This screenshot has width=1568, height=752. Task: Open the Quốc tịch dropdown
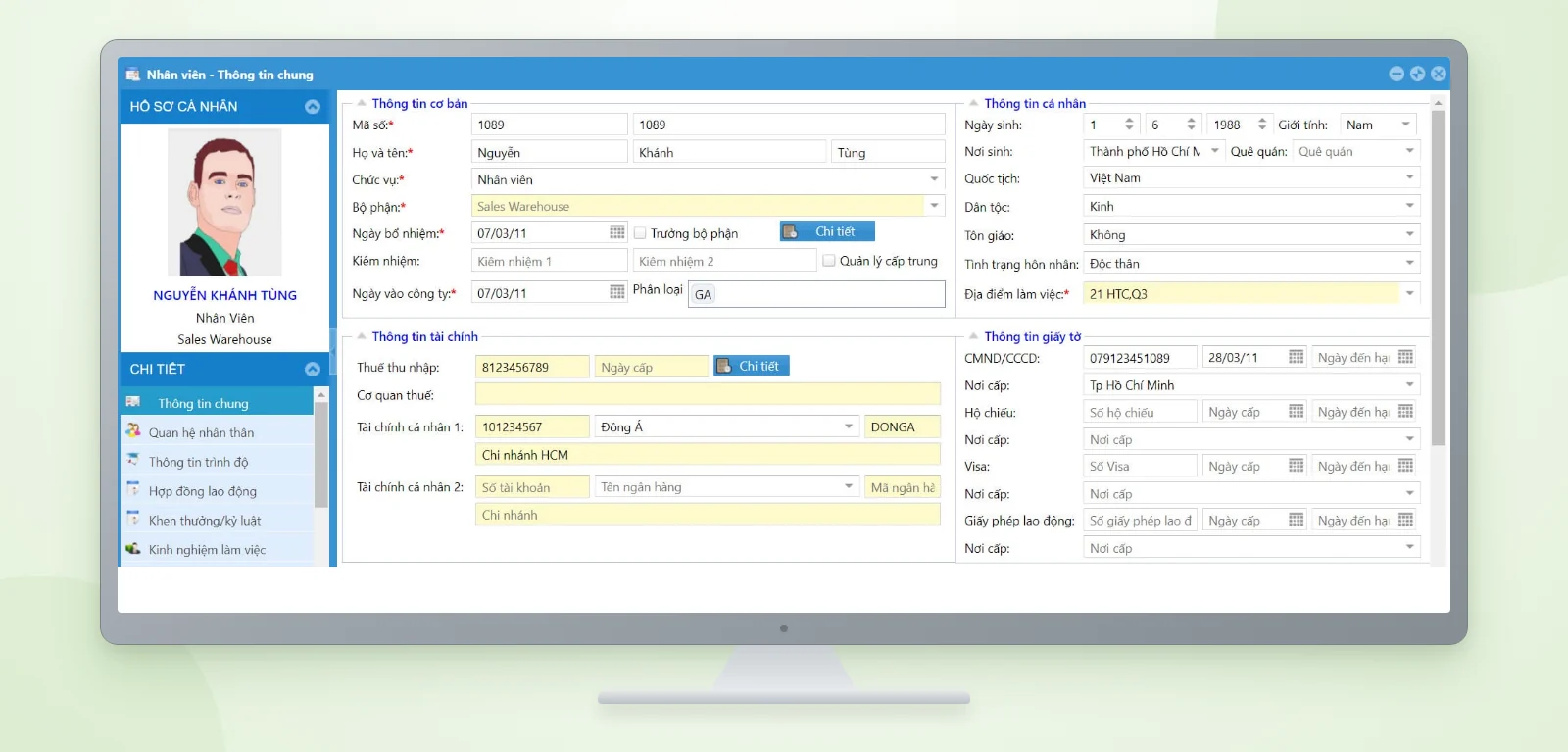[x=1409, y=177]
